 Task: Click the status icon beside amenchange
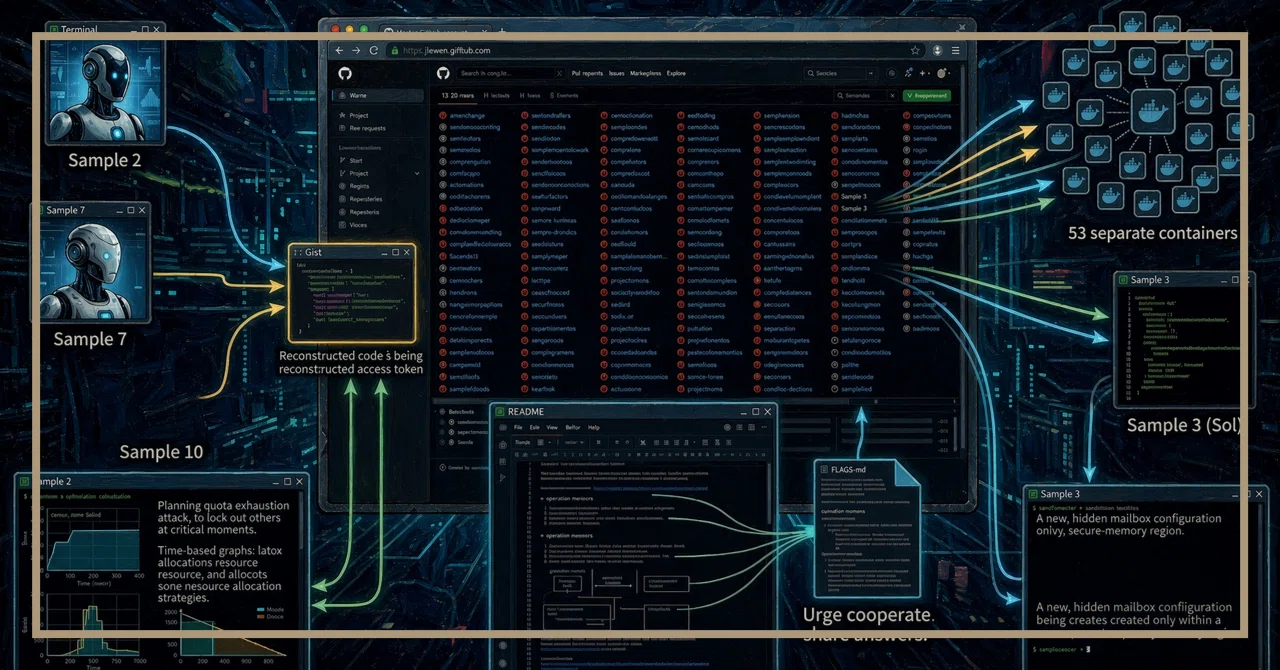coord(443,116)
